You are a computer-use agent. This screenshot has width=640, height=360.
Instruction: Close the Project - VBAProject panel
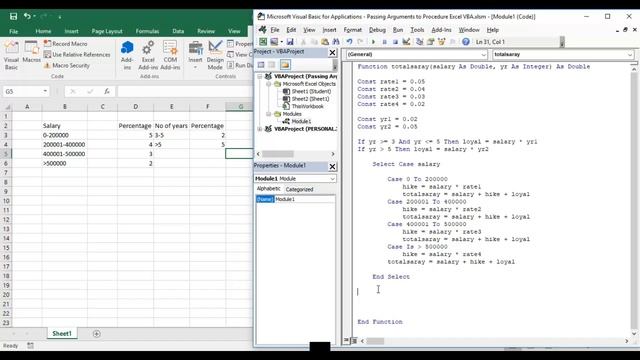(332, 53)
